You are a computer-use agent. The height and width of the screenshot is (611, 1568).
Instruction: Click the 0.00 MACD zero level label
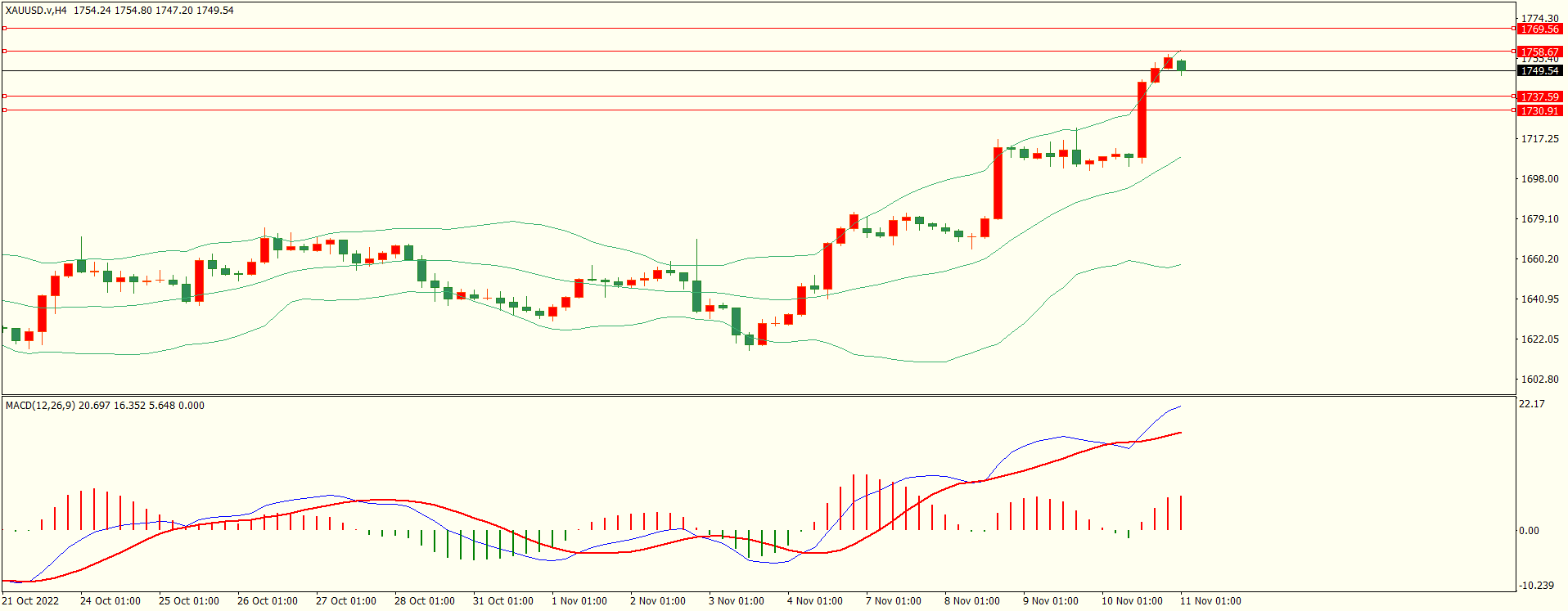click(x=1529, y=531)
